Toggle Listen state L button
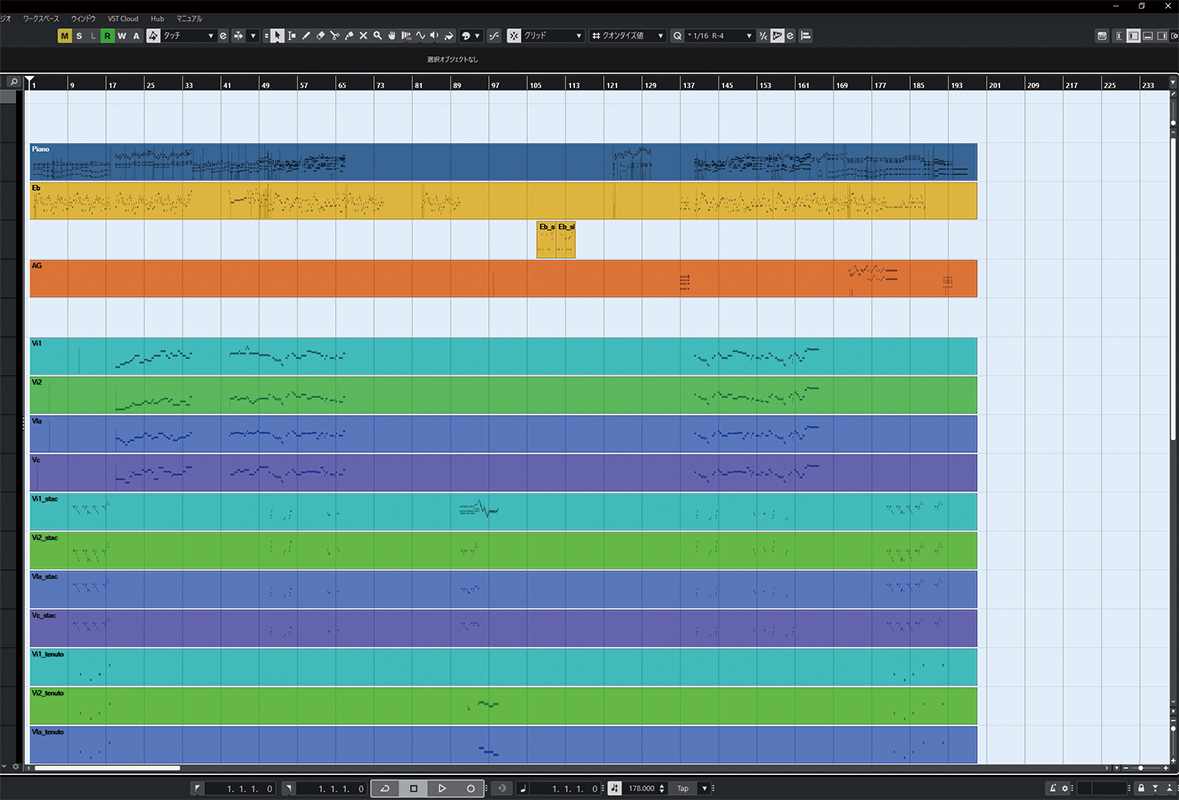1179x800 pixels. click(93, 36)
